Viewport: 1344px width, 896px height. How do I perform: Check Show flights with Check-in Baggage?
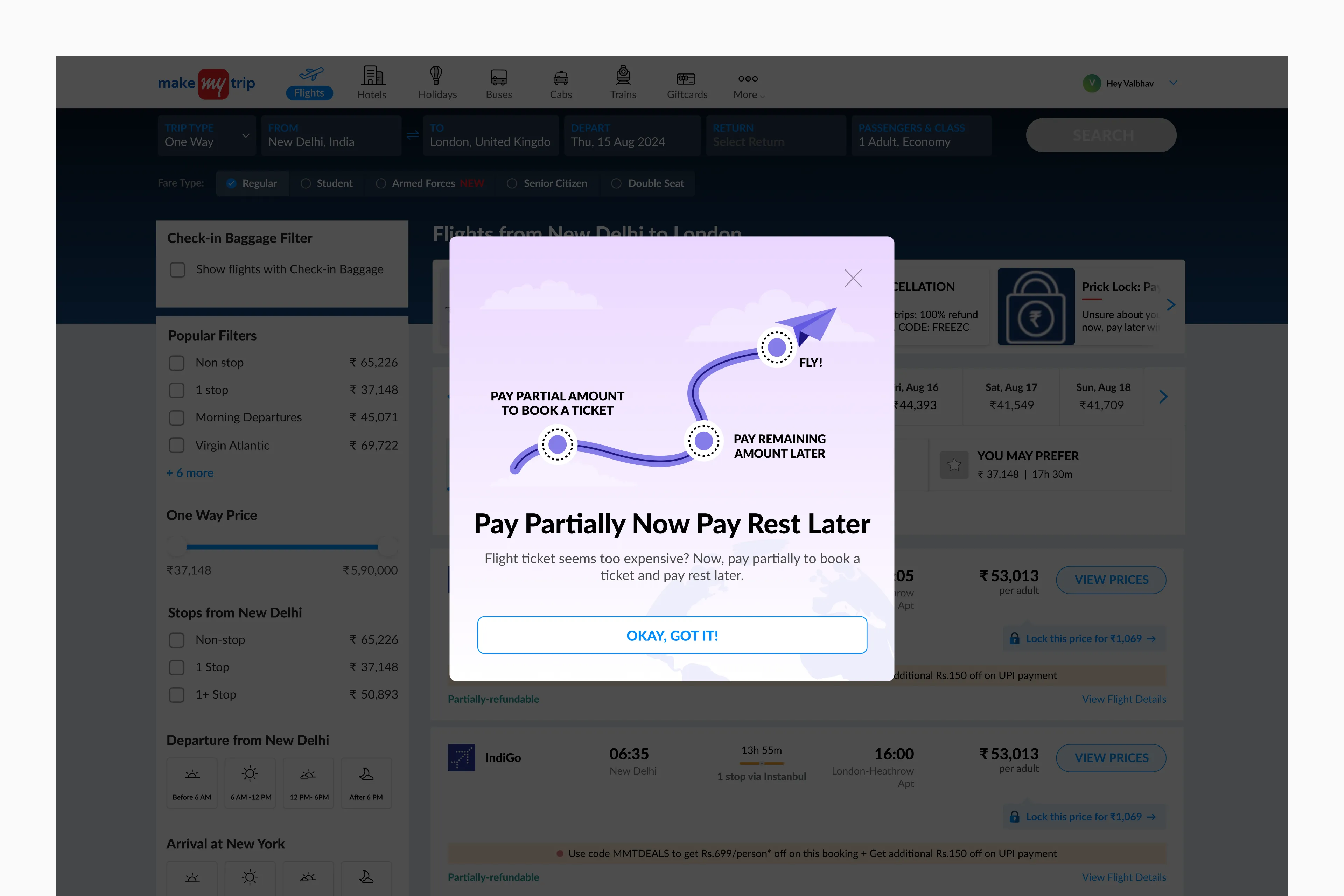coord(178,270)
